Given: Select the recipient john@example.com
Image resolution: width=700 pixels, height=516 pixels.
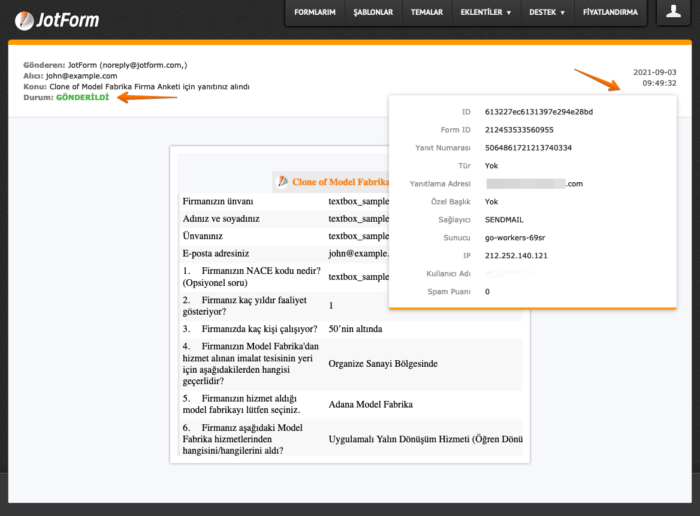Looking at the screenshot, I should (x=81, y=76).
